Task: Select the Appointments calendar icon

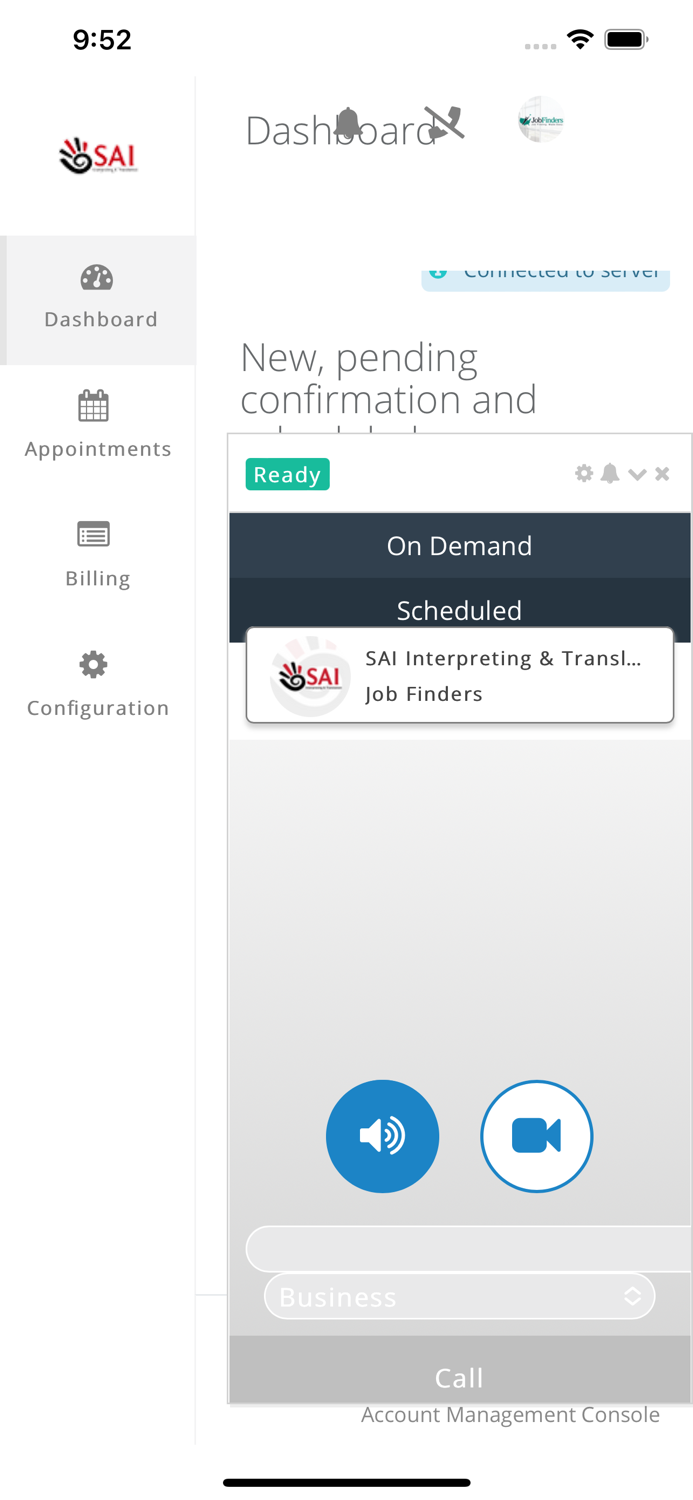Action: [93, 406]
